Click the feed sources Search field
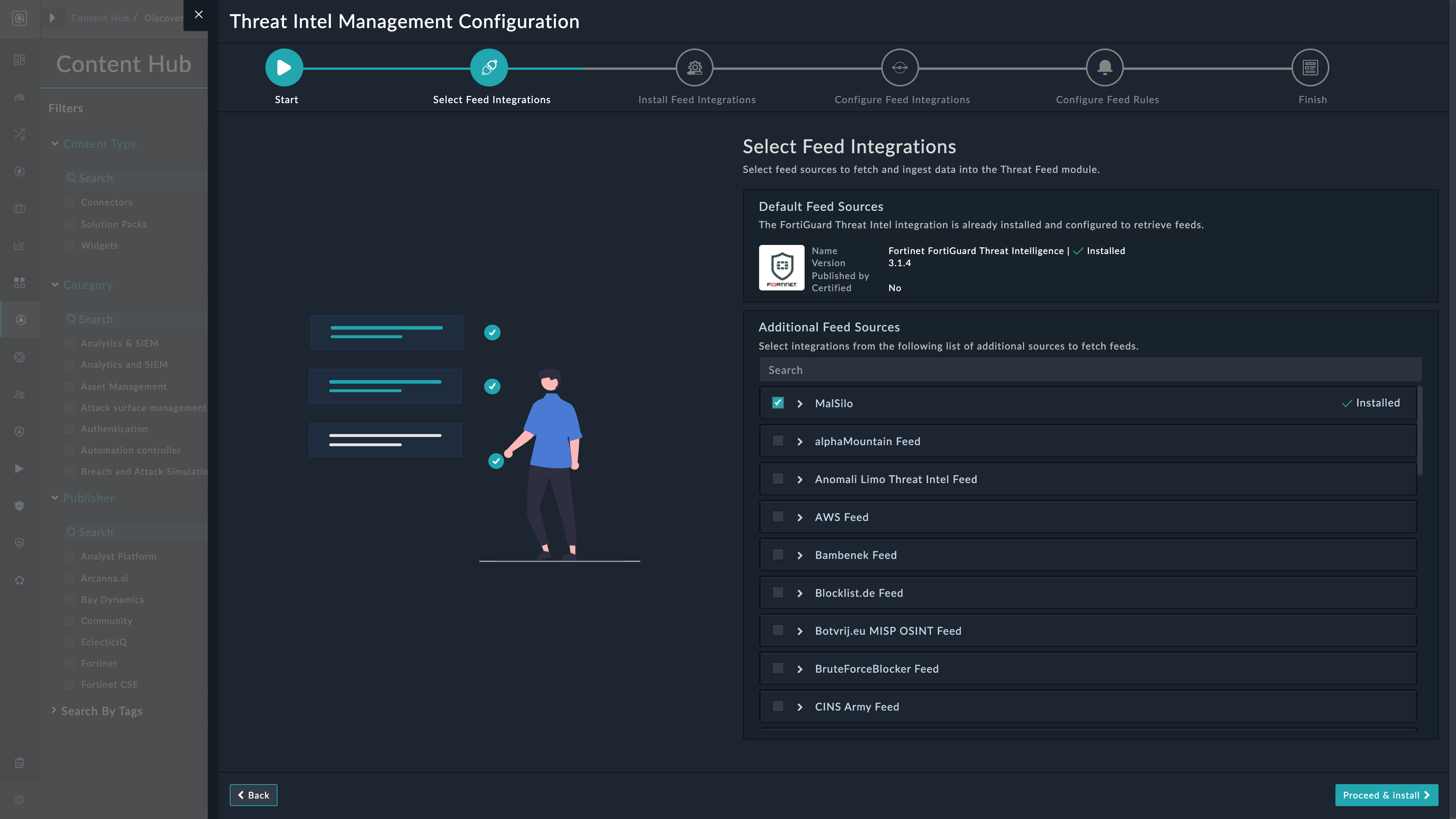 (x=1089, y=370)
